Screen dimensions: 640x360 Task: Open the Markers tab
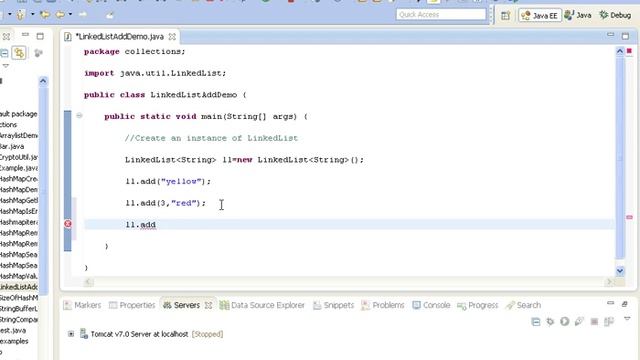point(82,305)
